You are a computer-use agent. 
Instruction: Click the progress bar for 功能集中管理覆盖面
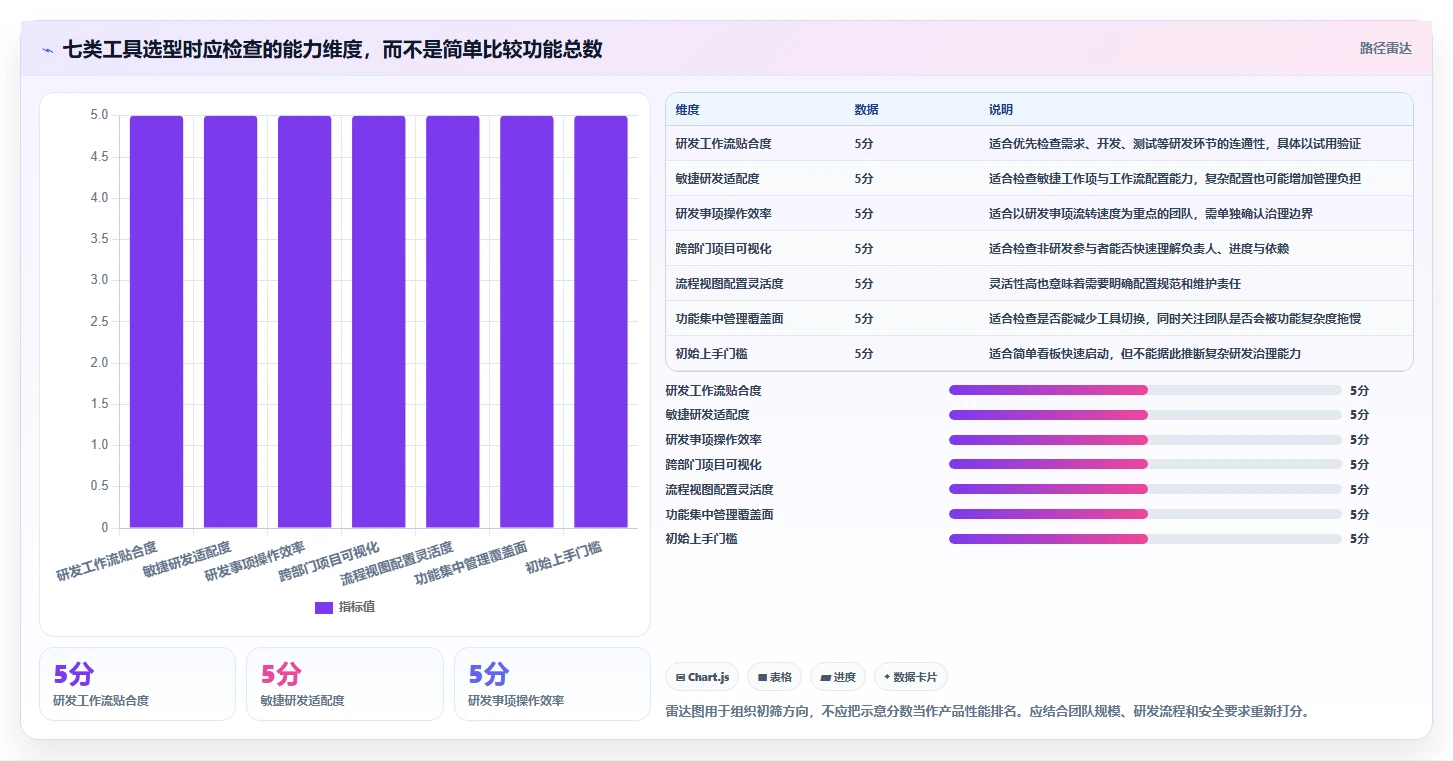[x=1145, y=514]
